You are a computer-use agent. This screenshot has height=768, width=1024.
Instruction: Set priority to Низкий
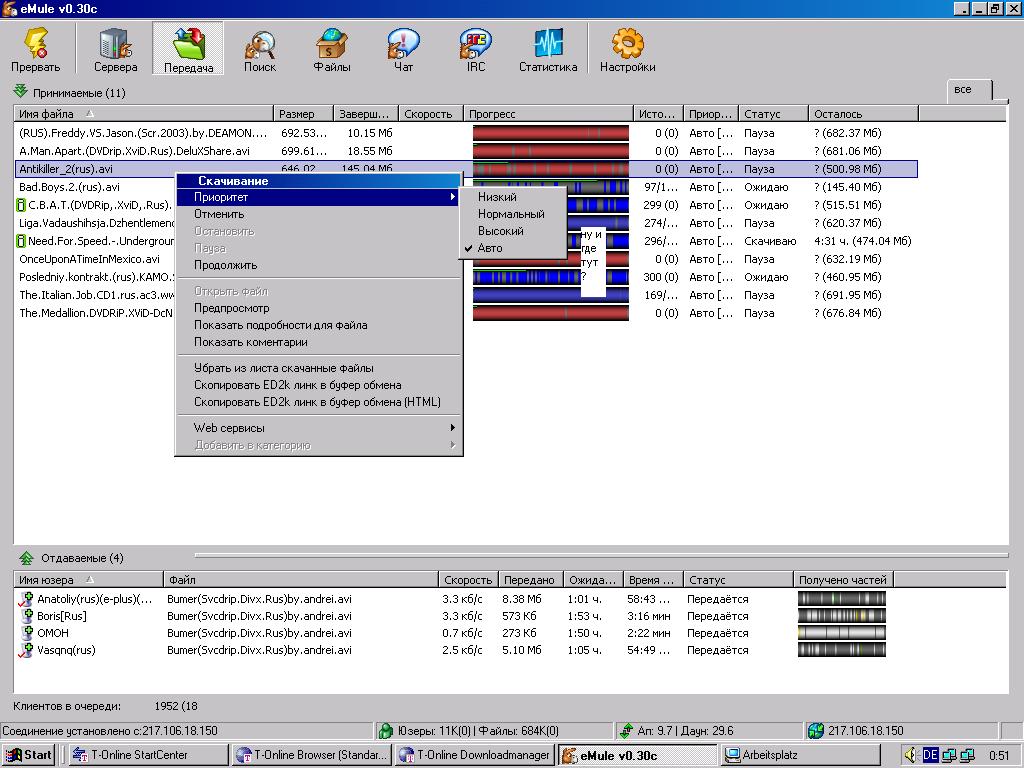click(513, 197)
